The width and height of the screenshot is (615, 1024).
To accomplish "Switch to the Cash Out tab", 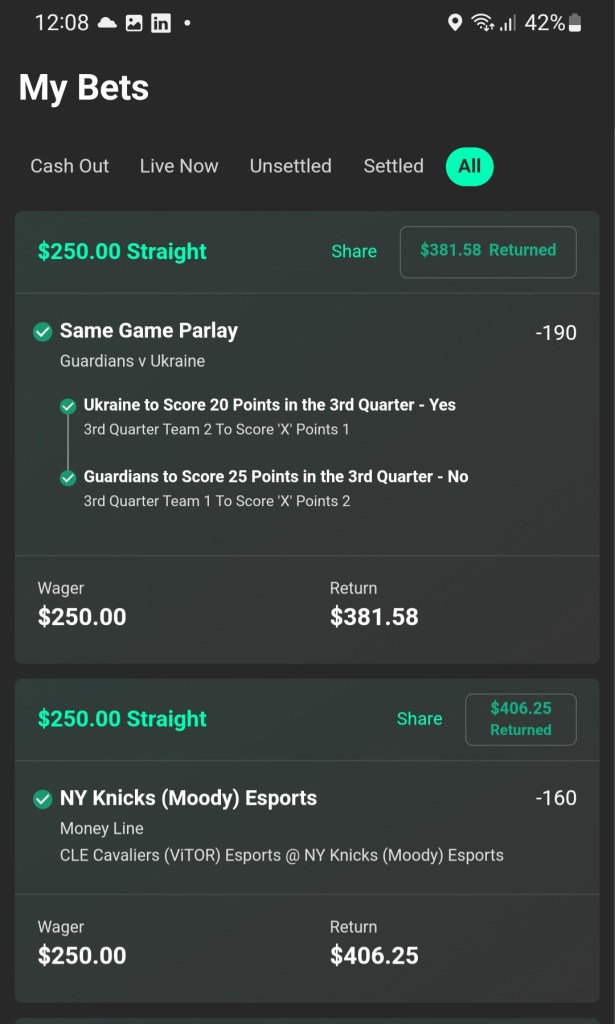I will [x=70, y=166].
